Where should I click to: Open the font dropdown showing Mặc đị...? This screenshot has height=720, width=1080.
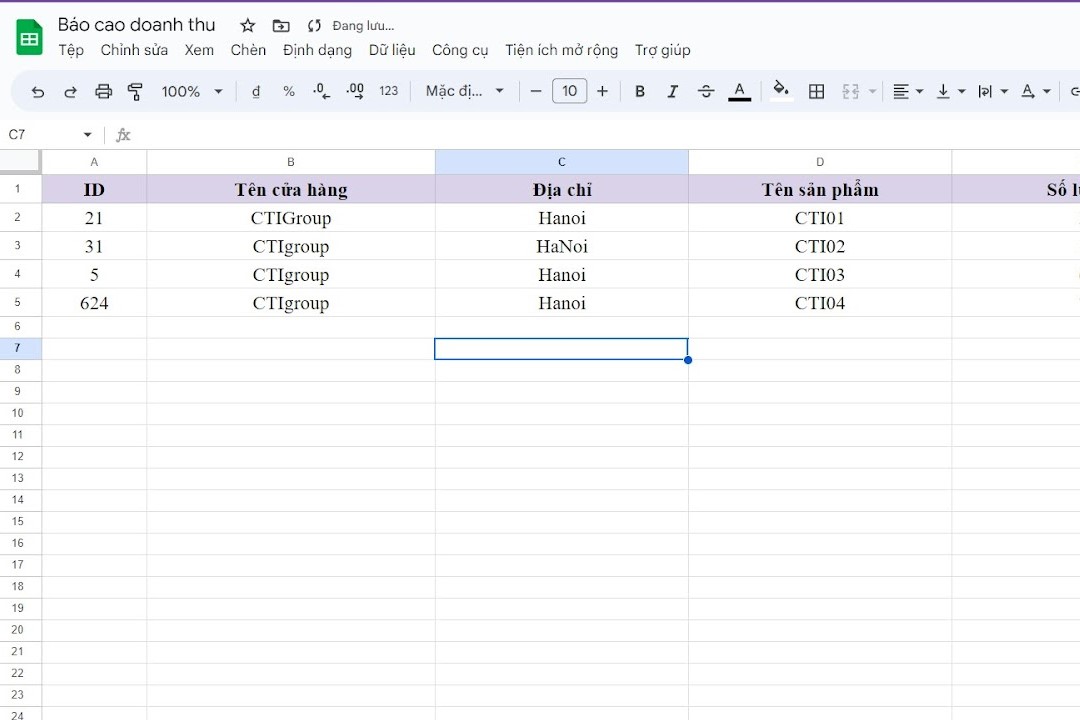[463, 90]
